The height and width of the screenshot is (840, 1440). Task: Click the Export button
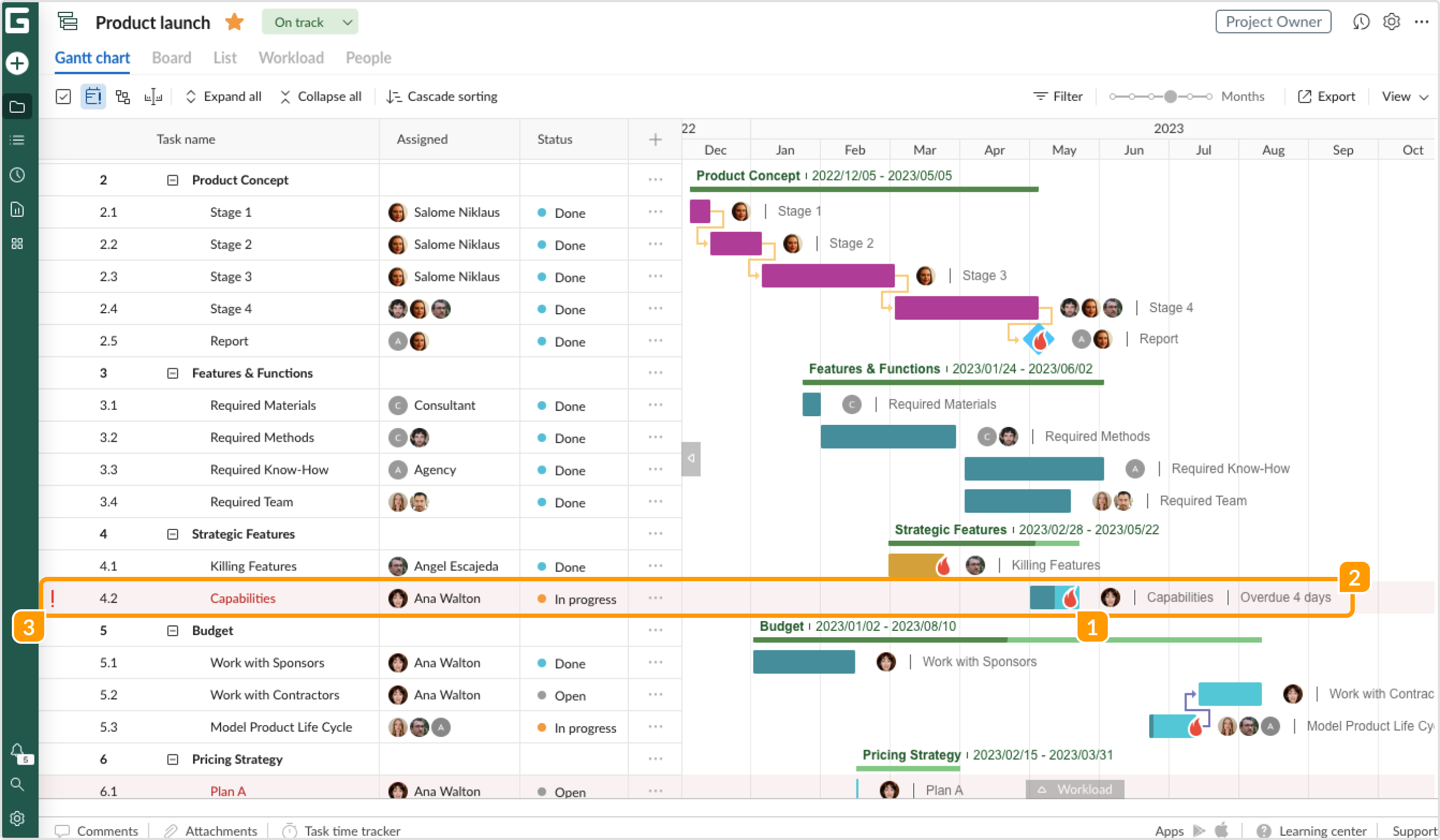pos(1326,97)
